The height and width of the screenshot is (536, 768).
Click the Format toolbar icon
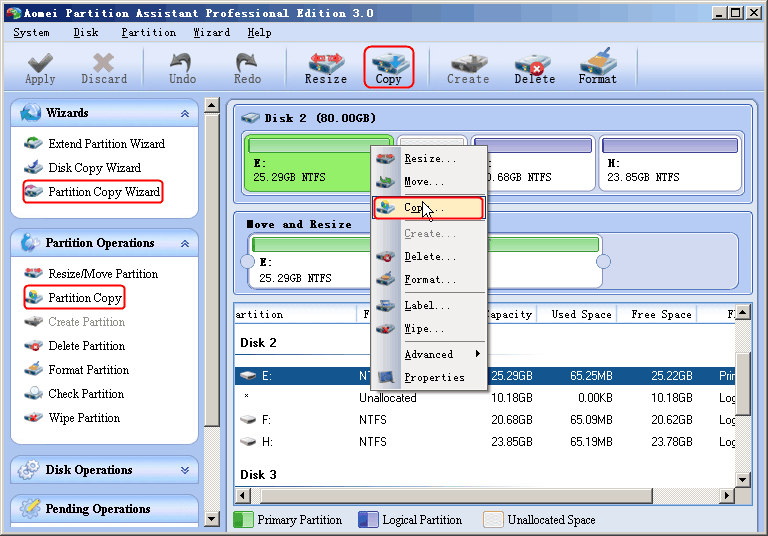pyautogui.click(x=597, y=67)
